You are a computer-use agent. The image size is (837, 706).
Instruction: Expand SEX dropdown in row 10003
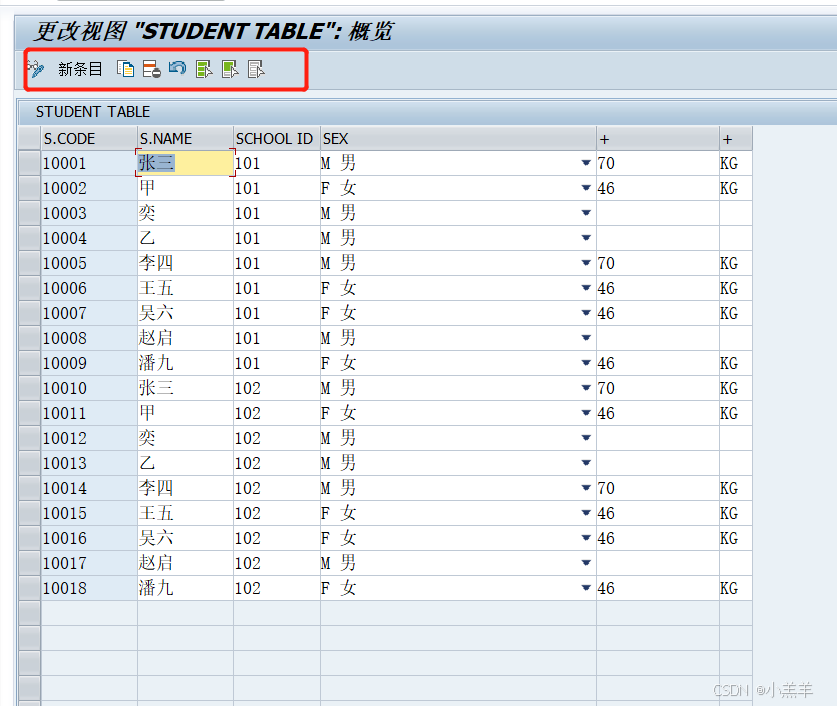coord(586,213)
